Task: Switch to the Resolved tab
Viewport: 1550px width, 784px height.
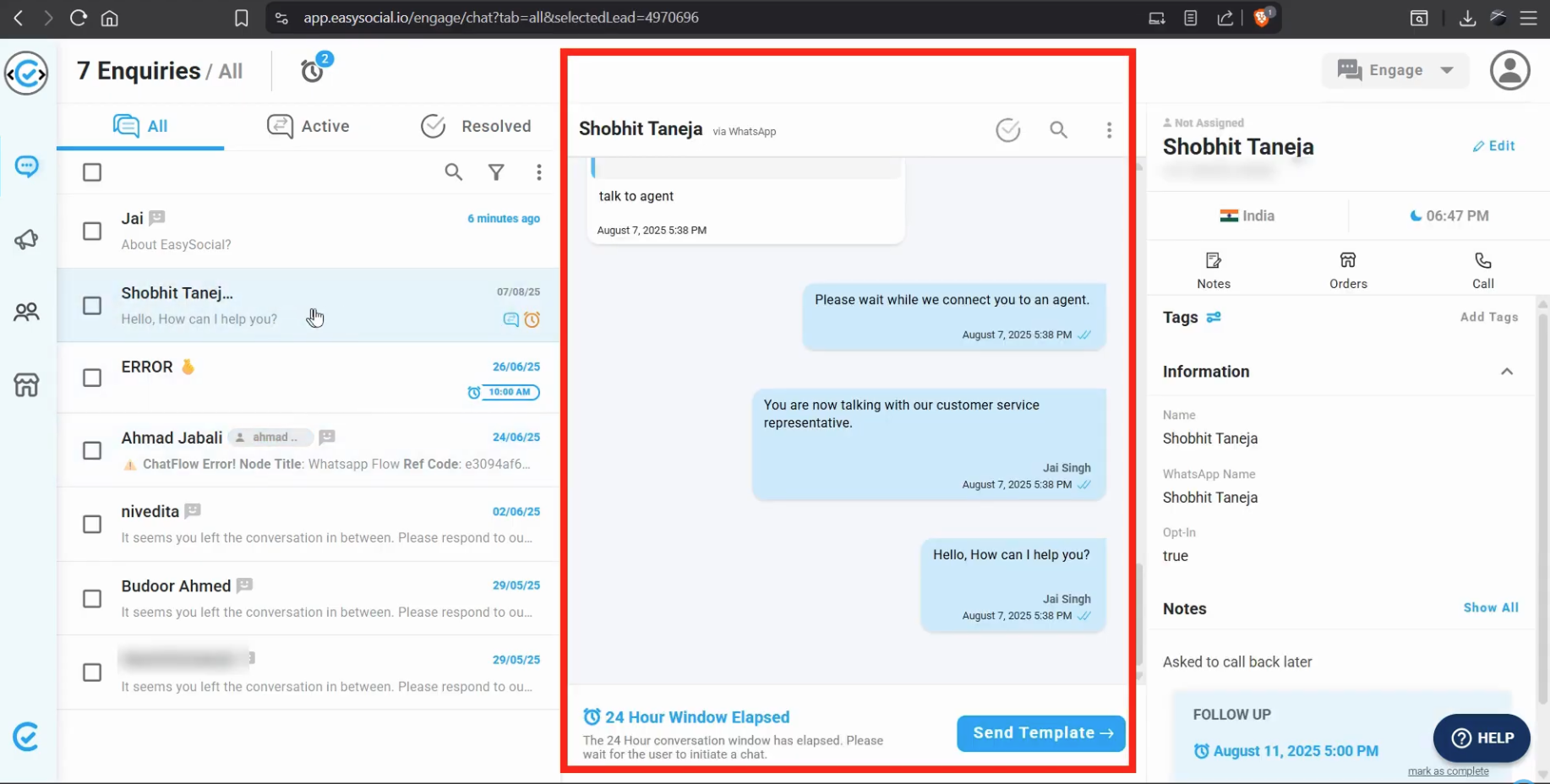Action: 476,127
